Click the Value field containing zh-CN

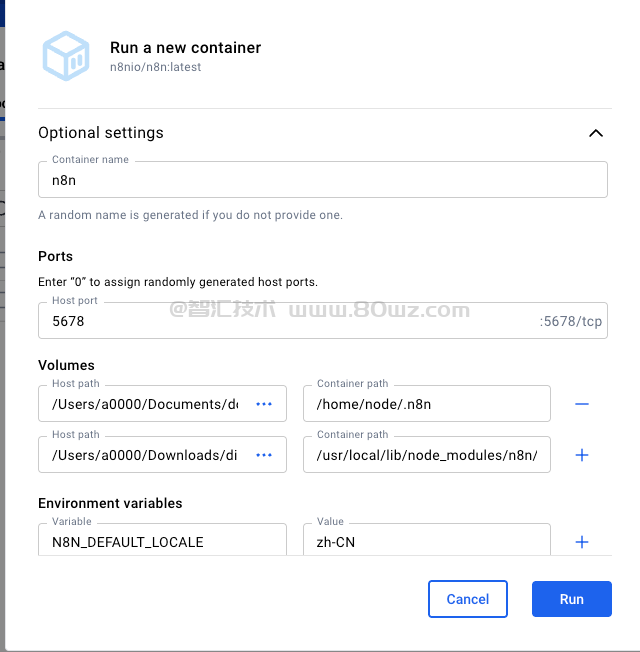pyautogui.click(x=426, y=542)
